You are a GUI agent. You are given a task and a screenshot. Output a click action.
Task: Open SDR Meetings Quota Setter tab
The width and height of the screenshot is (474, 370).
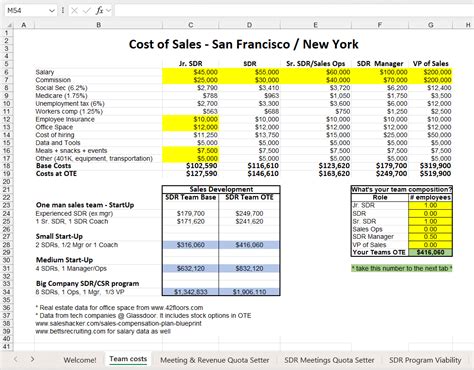point(329,360)
